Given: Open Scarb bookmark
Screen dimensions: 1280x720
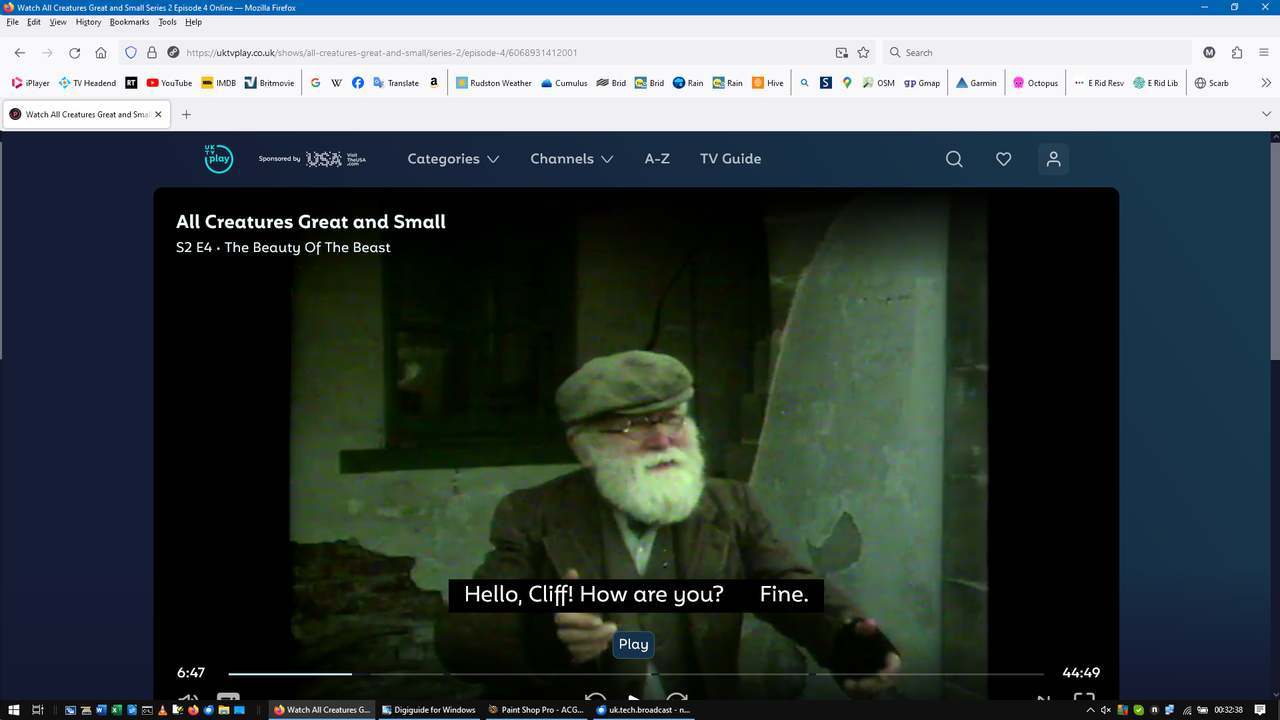Looking at the screenshot, I should pyautogui.click(x=1212, y=83).
